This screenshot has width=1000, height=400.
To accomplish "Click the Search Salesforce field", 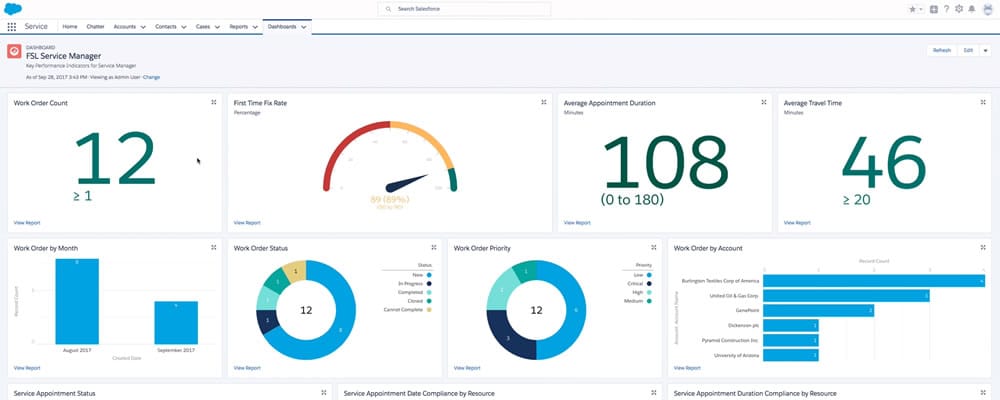I will coord(464,9).
